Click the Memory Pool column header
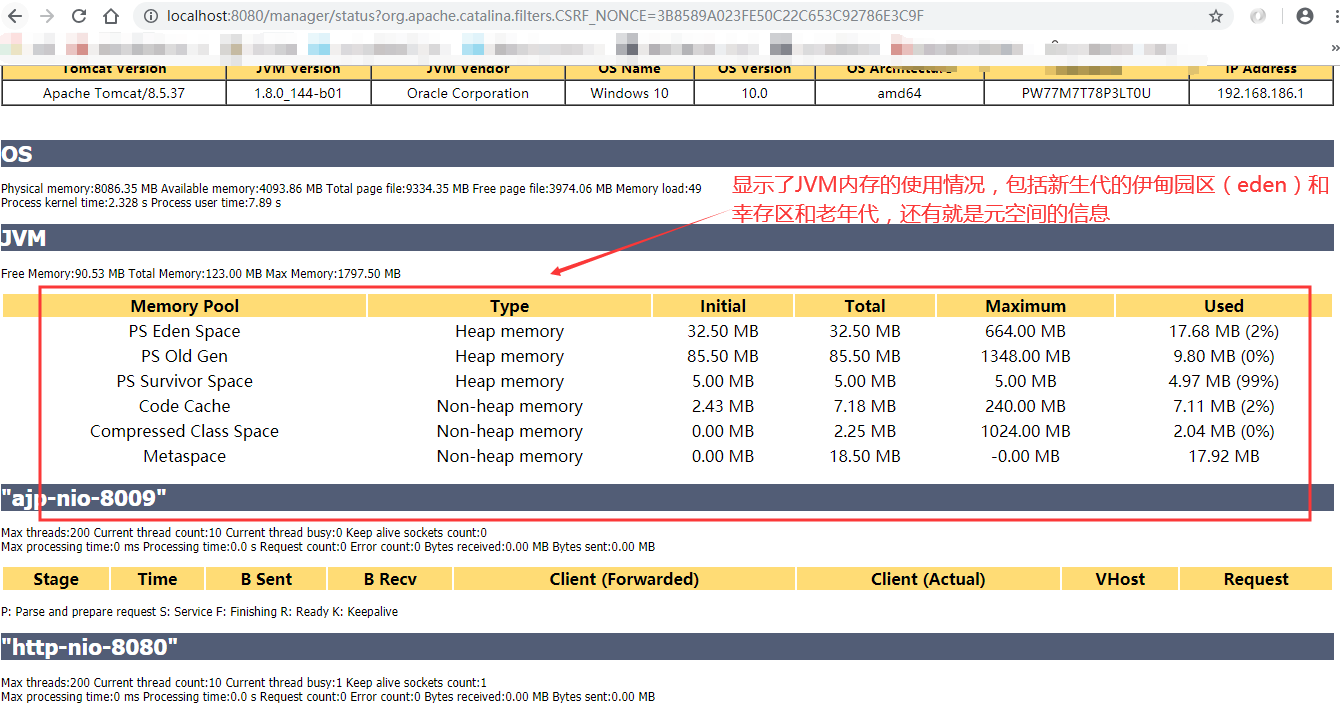The height and width of the screenshot is (707, 1340). tap(184, 306)
